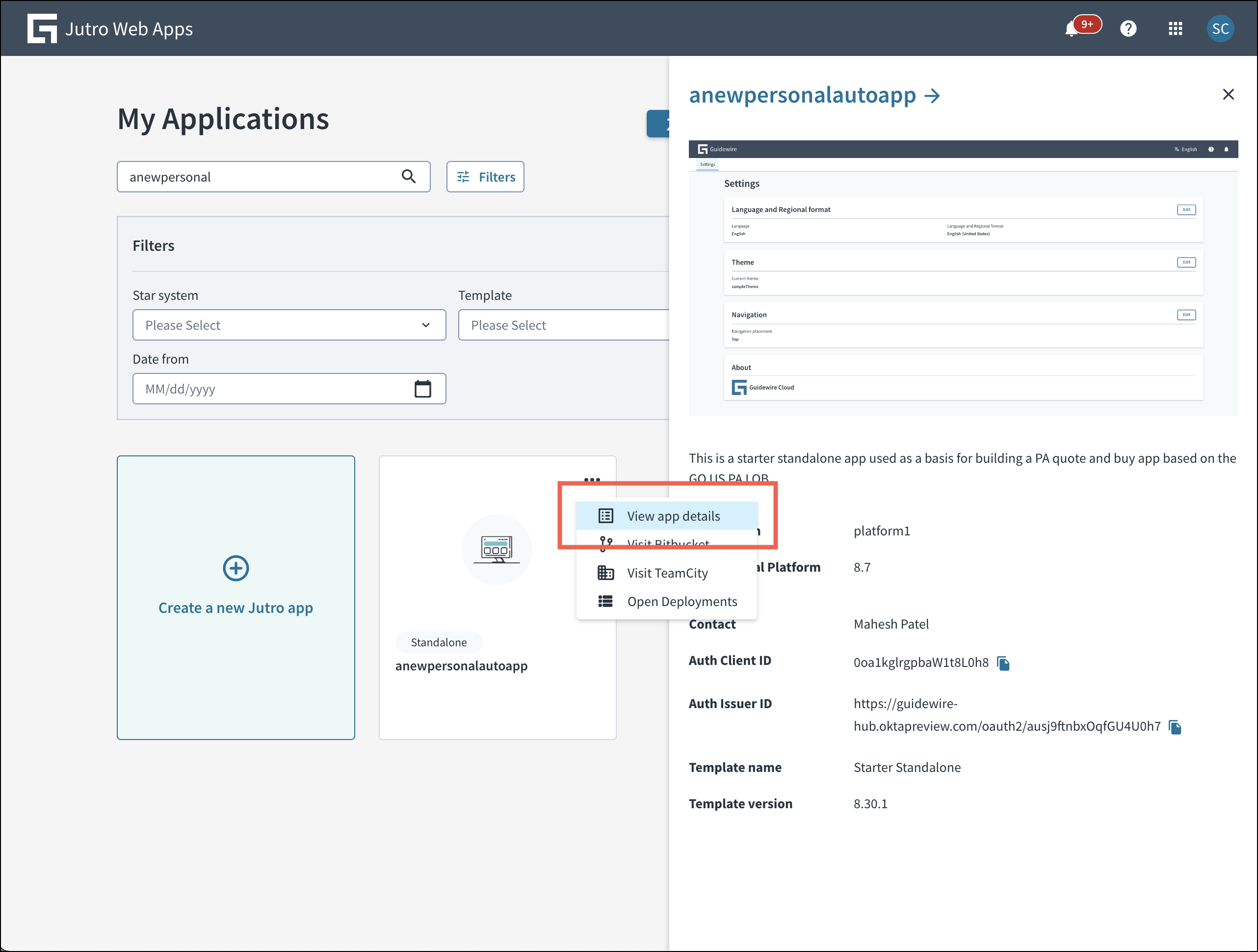Copy the Auth Client ID value
Viewport: 1258px width, 952px height.
[x=1004, y=663]
